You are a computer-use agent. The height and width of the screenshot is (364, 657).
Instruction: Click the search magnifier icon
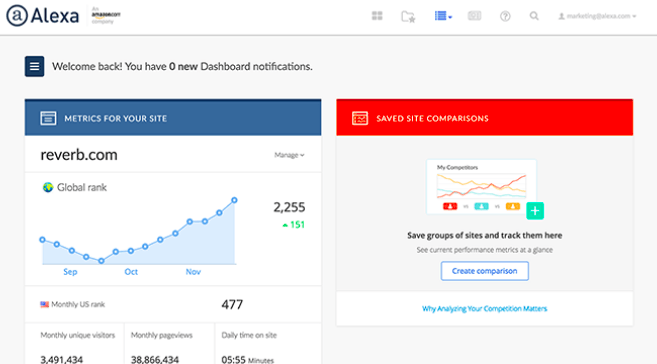(534, 16)
